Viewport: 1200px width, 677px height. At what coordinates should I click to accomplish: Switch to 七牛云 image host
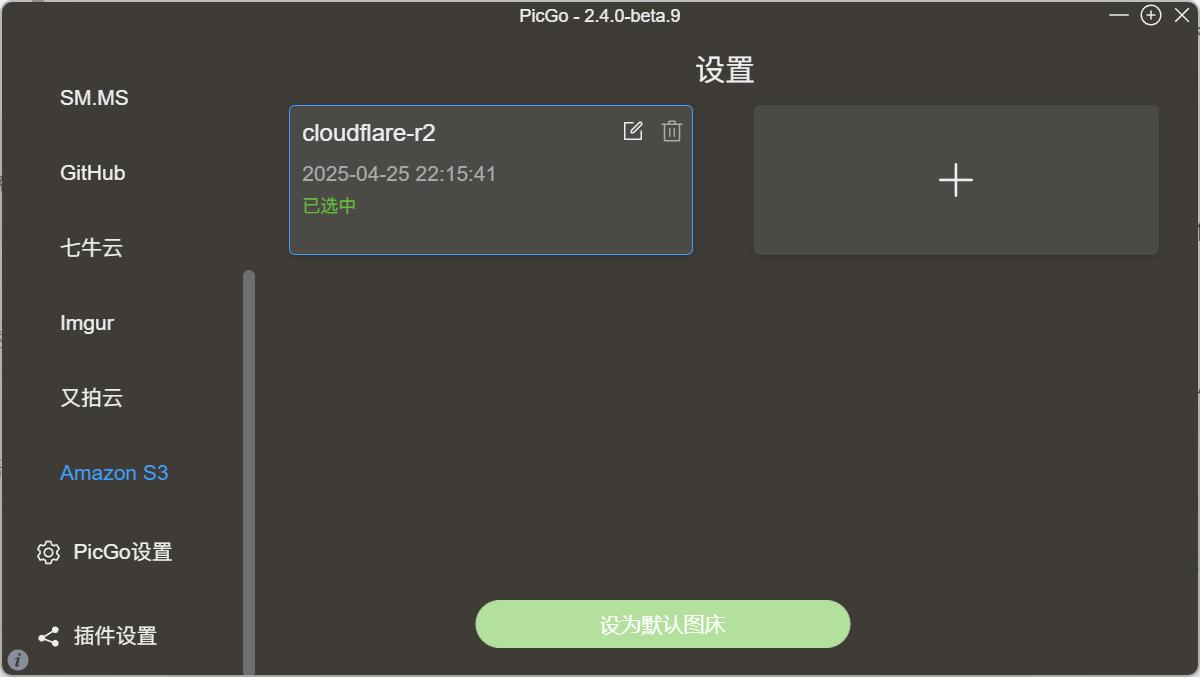click(91, 248)
